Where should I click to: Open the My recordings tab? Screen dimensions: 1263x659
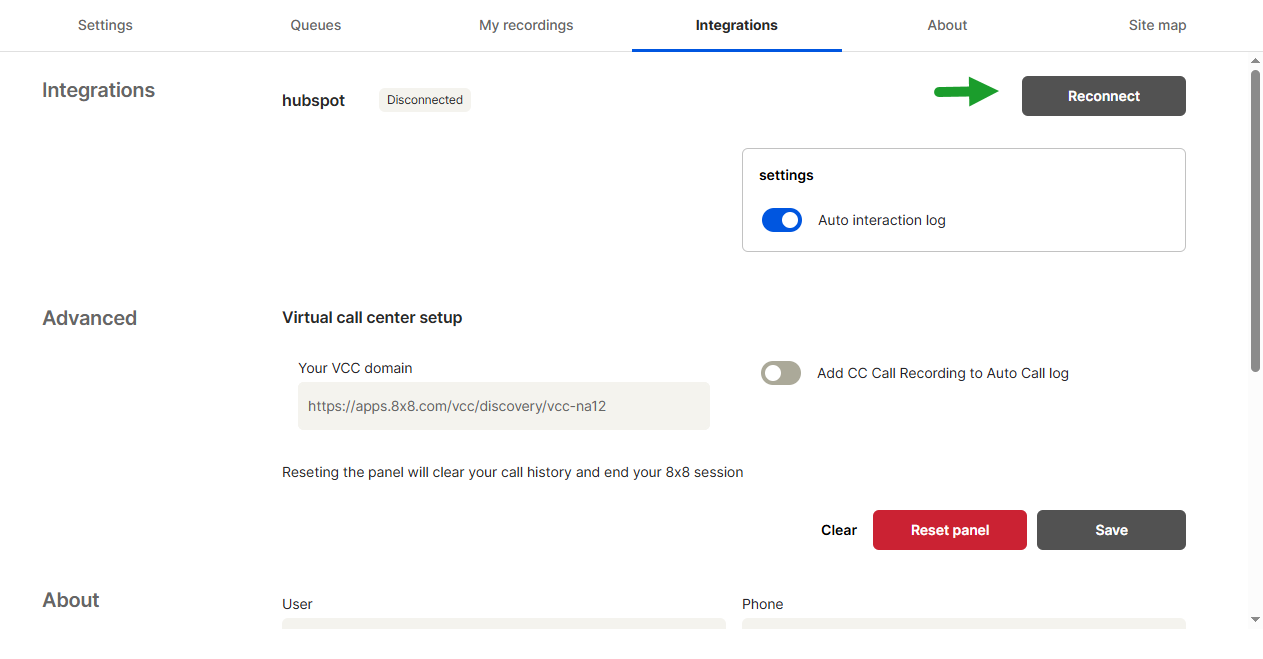526,25
